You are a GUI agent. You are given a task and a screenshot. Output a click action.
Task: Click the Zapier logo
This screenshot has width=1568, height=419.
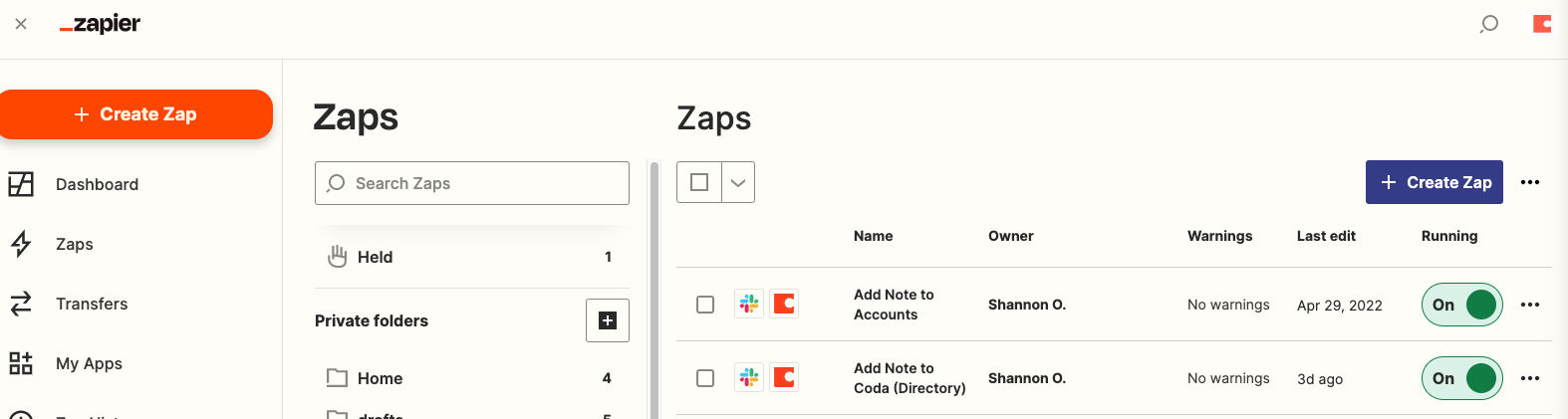coord(100,25)
